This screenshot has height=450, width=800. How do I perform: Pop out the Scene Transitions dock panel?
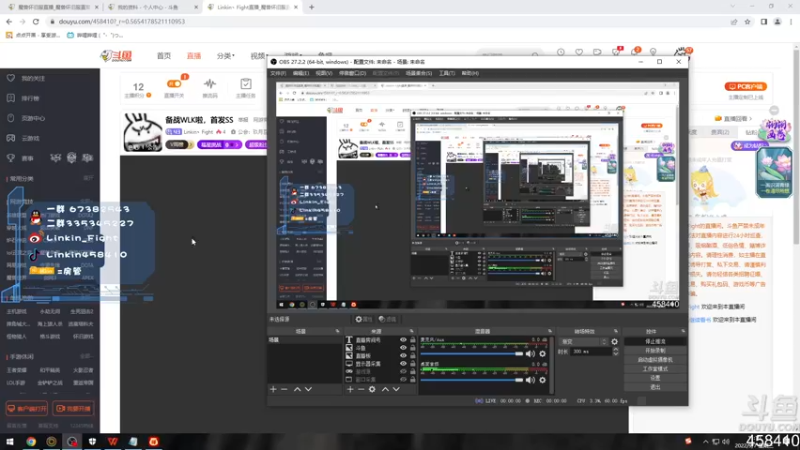(x=616, y=331)
